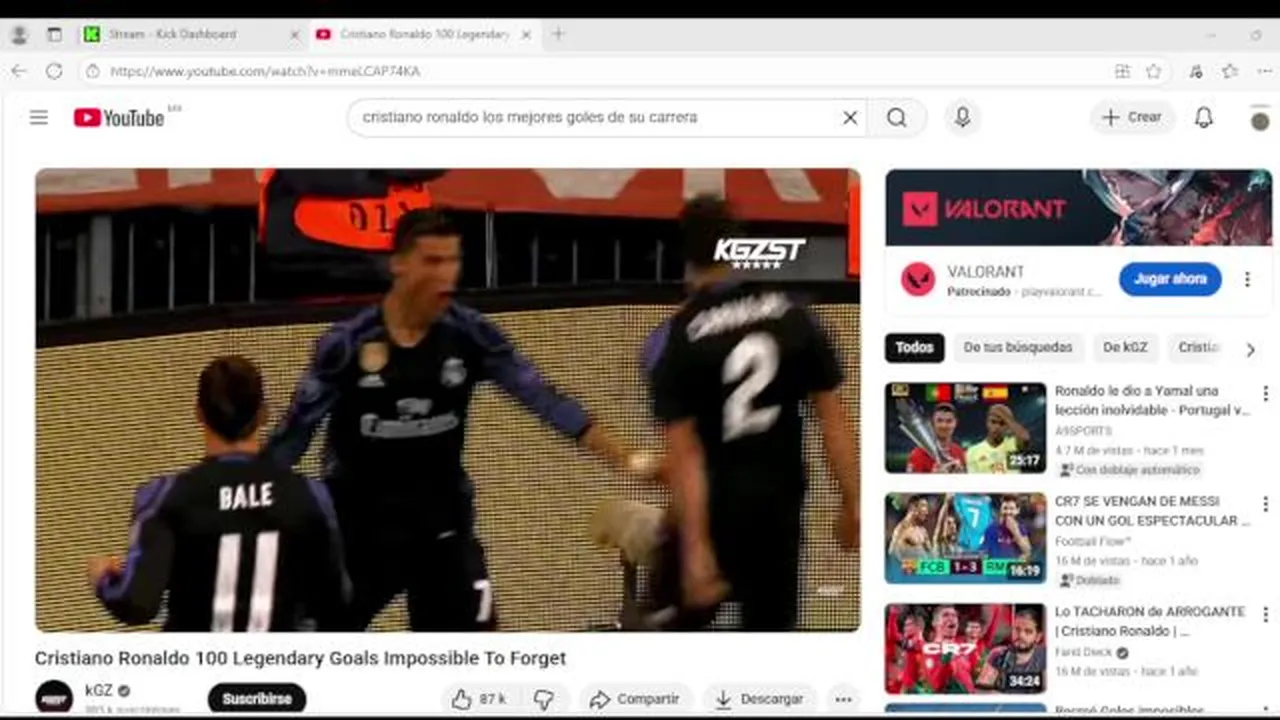This screenshot has width=1280, height=720.
Task: Run search with magnifying glass button
Action: 897,118
